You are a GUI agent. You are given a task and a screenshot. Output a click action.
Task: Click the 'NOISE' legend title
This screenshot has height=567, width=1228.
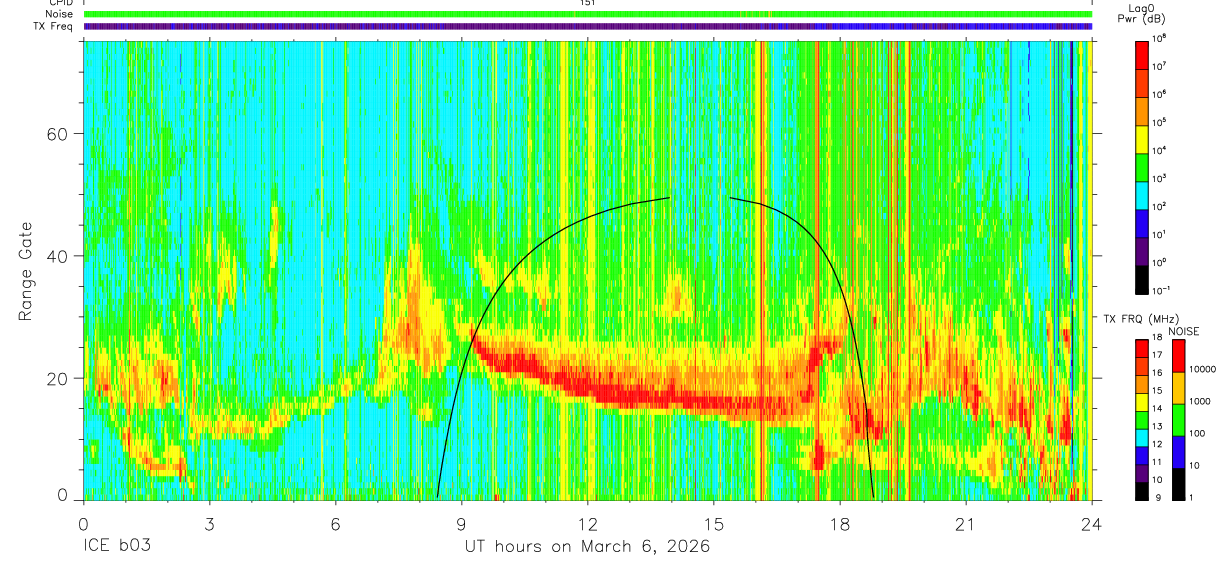coord(1184,330)
